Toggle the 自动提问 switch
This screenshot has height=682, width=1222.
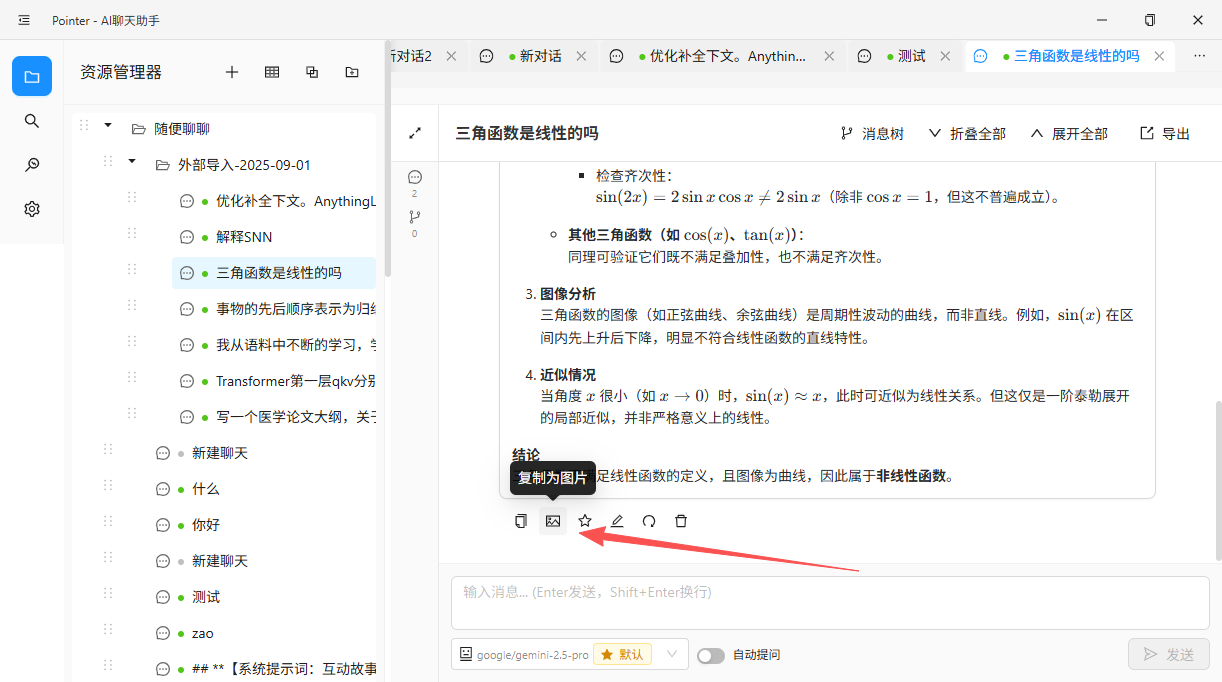(711, 655)
